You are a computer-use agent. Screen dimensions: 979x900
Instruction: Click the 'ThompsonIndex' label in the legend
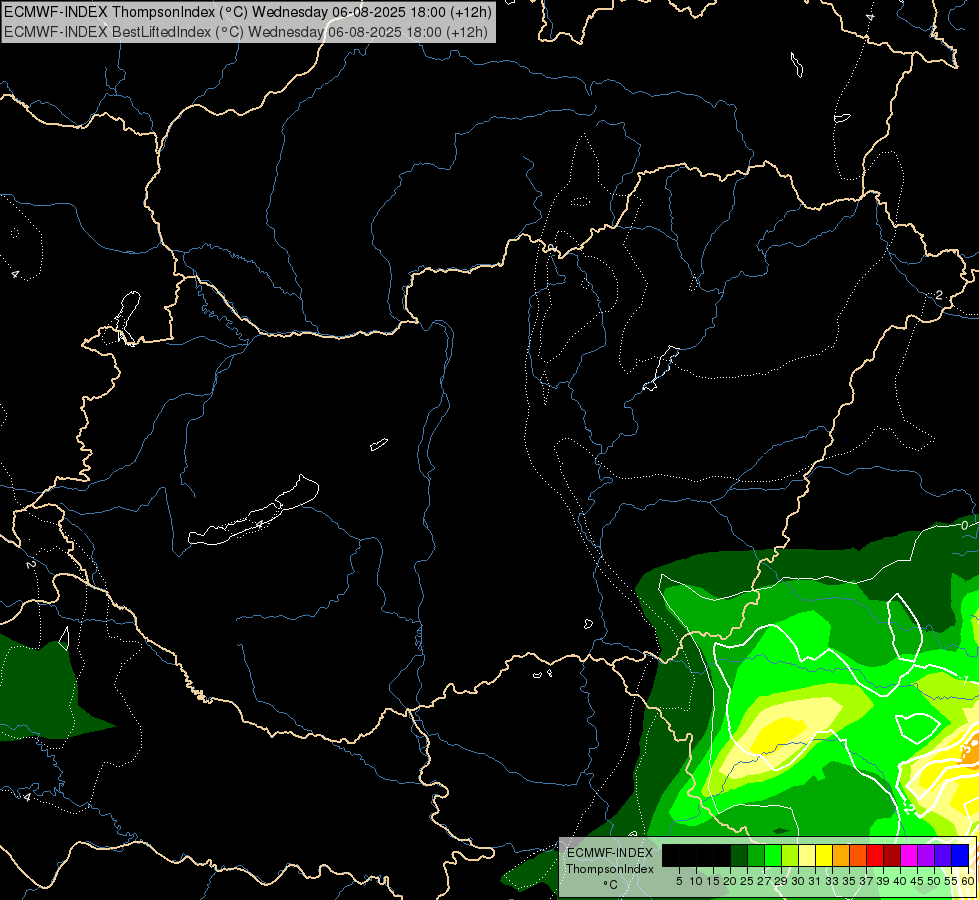coord(610,869)
